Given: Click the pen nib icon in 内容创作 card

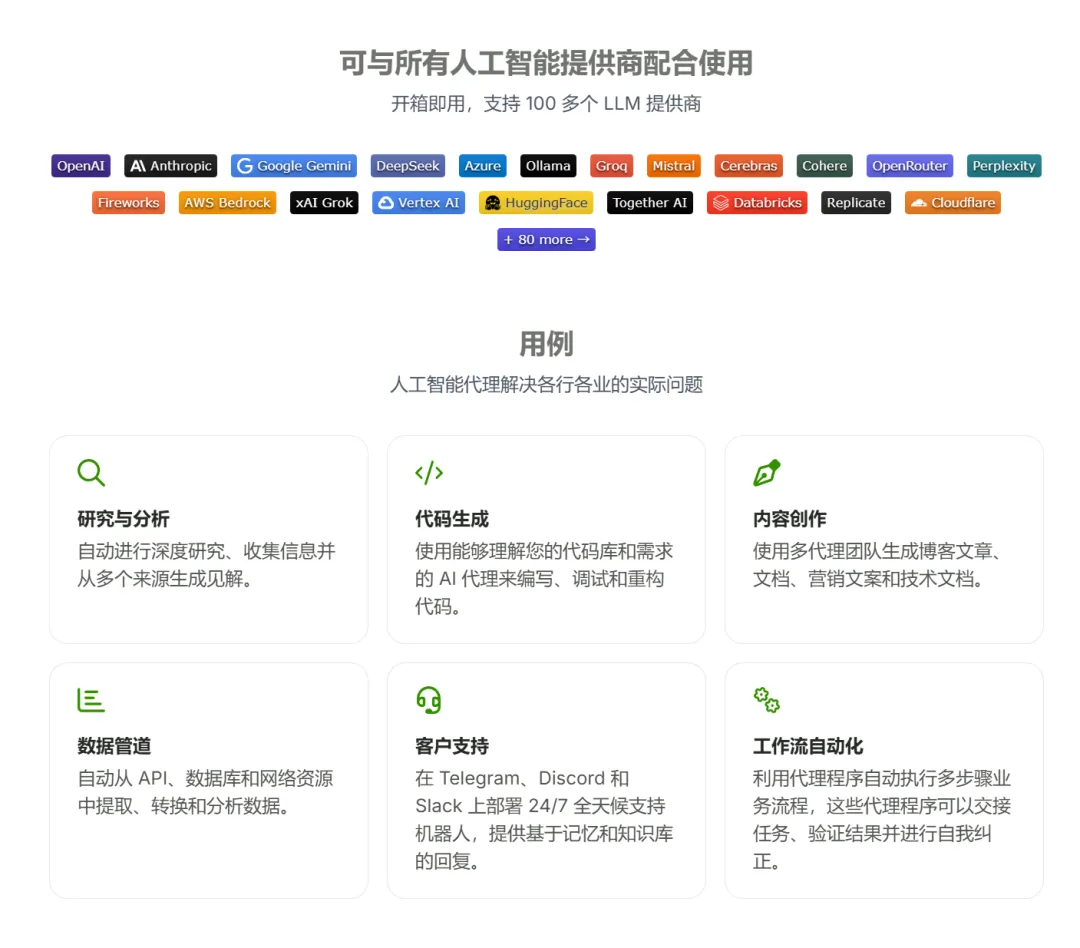Looking at the screenshot, I should [x=767, y=473].
